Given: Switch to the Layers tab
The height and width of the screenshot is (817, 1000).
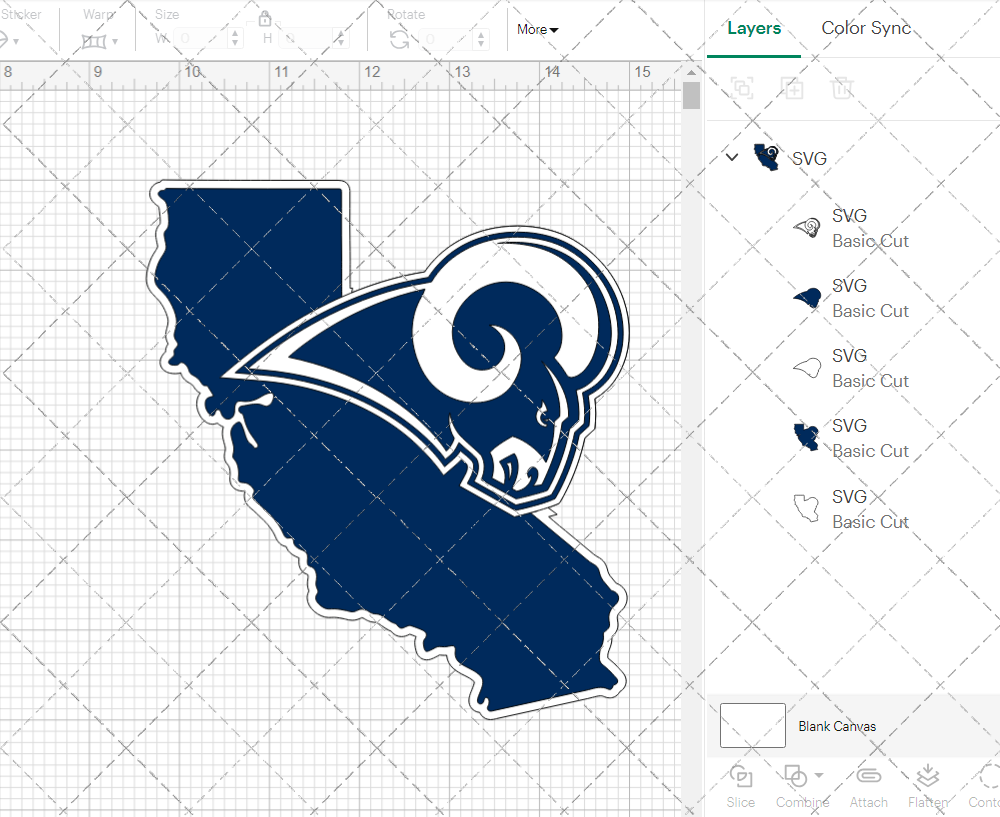Looking at the screenshot, I should 754,28.
